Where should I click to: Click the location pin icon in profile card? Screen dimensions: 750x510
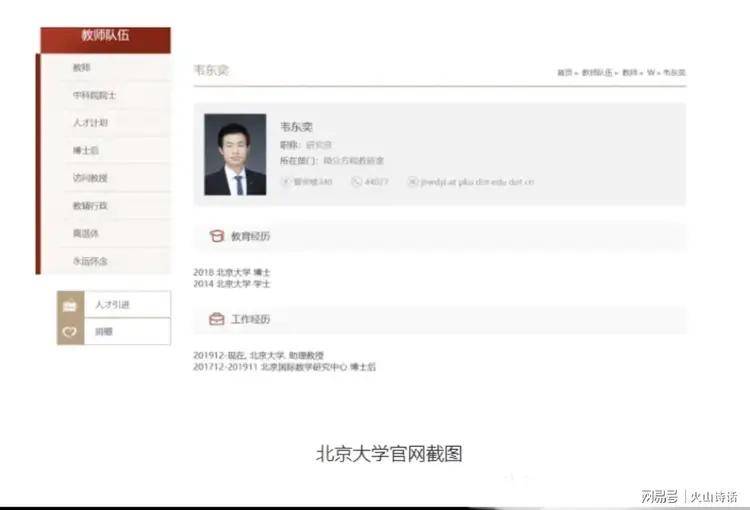[x=286, y=182]
